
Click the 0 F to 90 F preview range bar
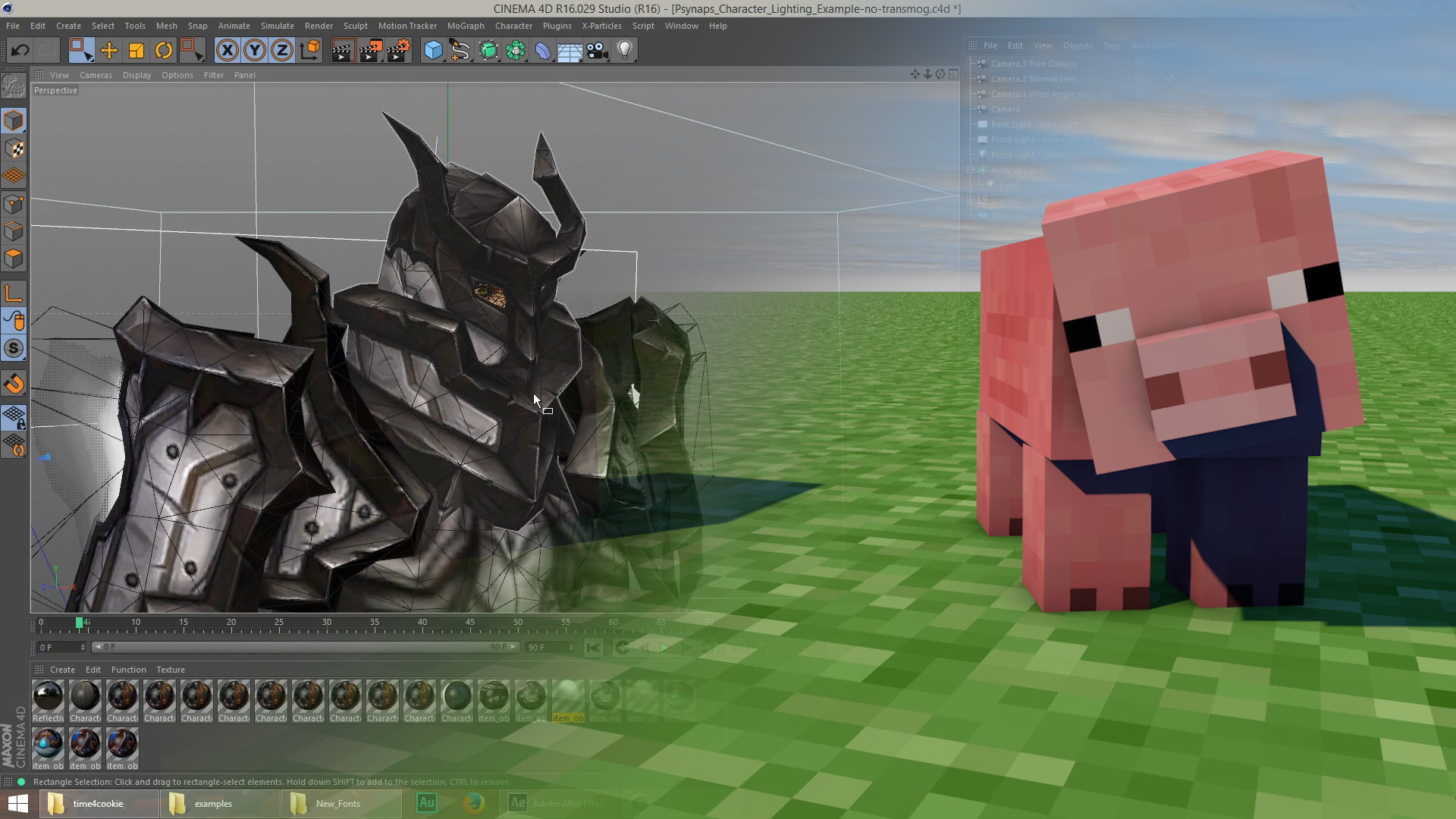305,647
